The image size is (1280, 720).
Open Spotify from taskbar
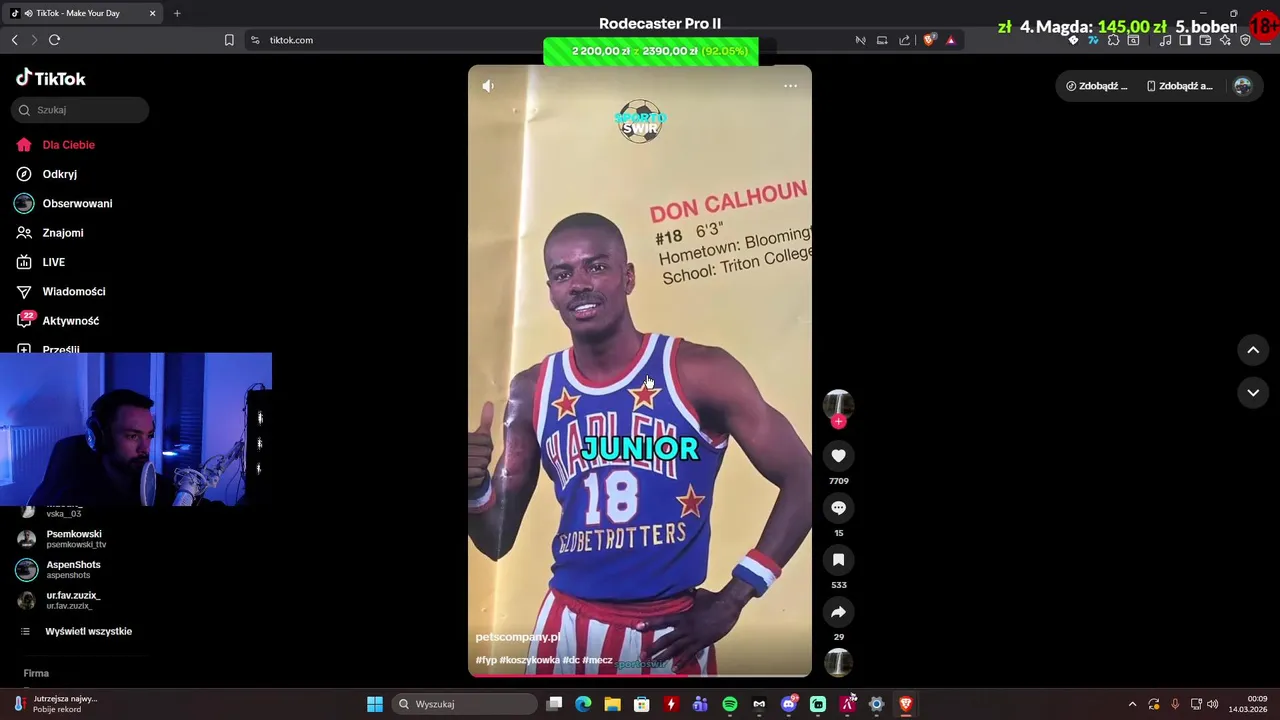[x=730, y=704]
